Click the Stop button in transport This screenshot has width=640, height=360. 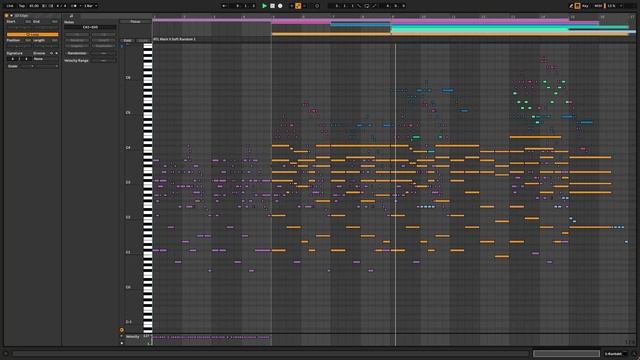[x=272, y=6]
